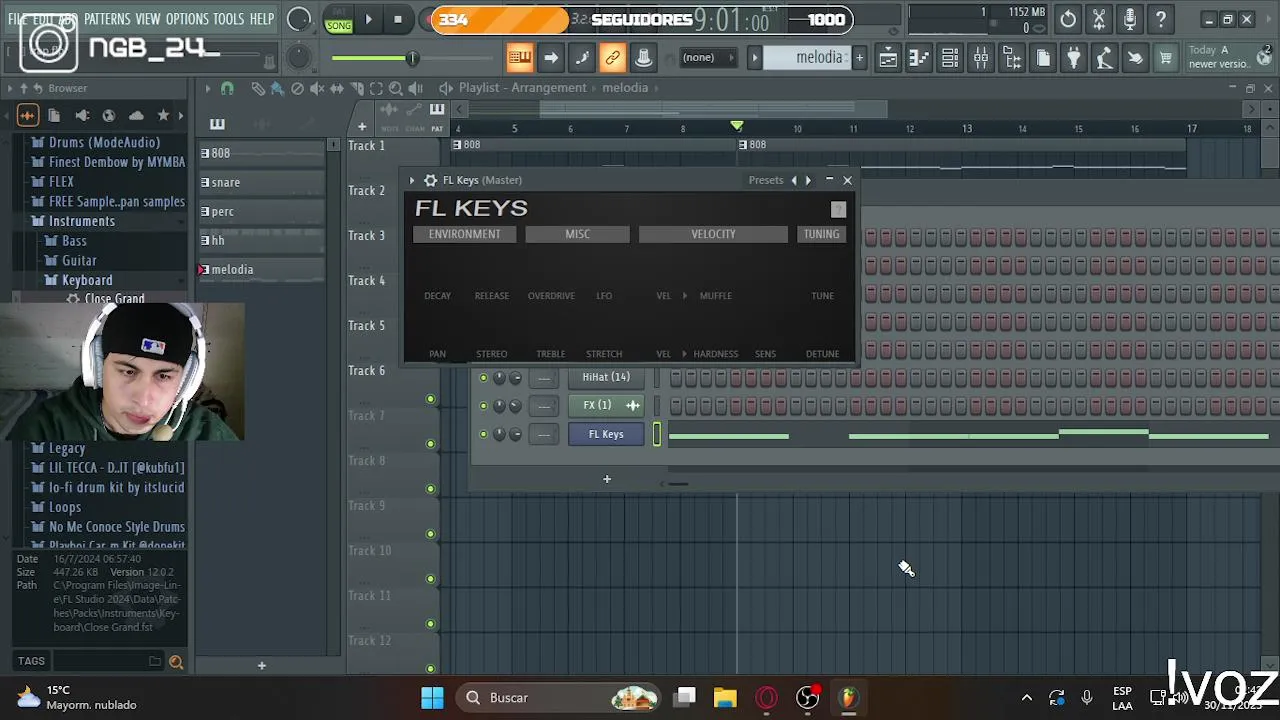Image resolution: width=1280 pixels, height=720 pixels.
Task: Click the FL Keys plugin gear settings icon
Action: tap(430, 180)
